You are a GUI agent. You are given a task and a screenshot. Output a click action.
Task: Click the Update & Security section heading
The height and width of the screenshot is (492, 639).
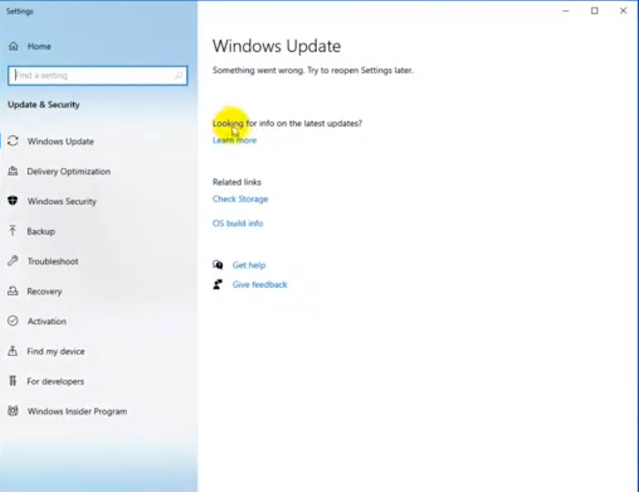point(44,105)
